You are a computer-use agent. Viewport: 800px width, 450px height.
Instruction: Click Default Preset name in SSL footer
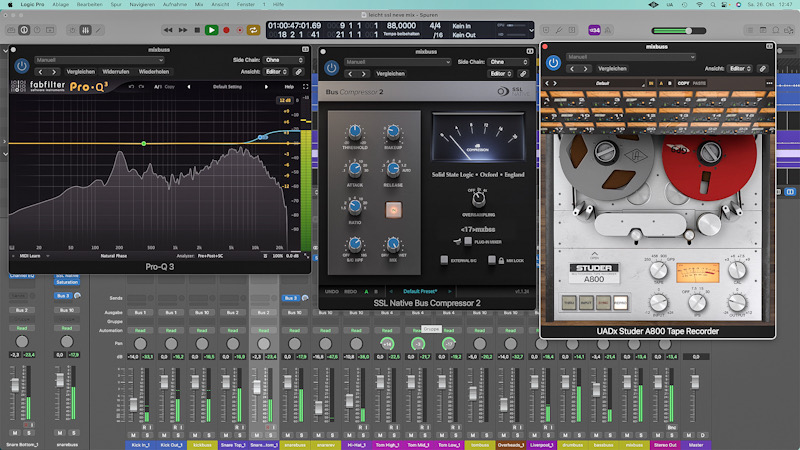[420, 291]
